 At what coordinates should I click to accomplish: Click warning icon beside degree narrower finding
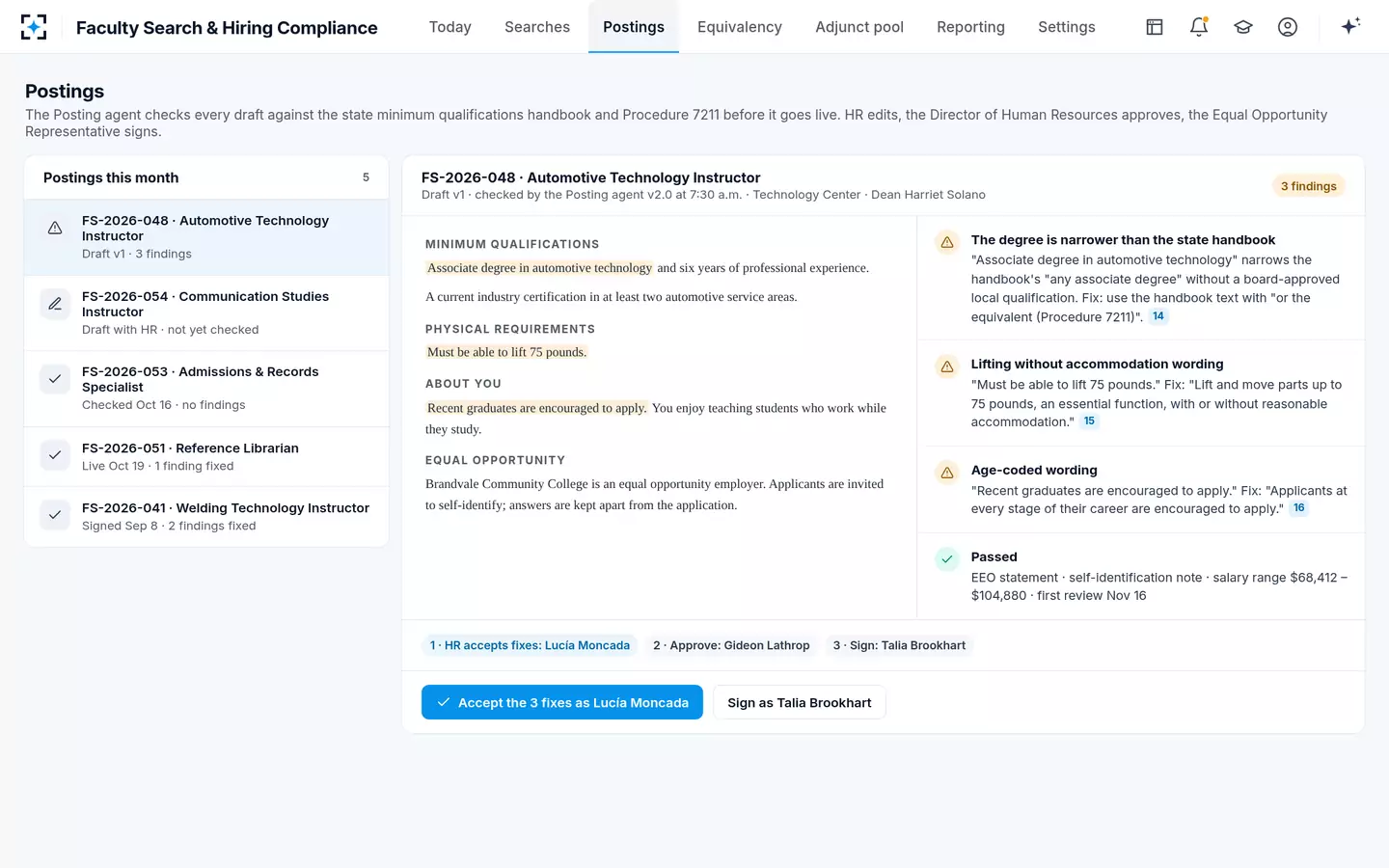click(x=947, y=242)
